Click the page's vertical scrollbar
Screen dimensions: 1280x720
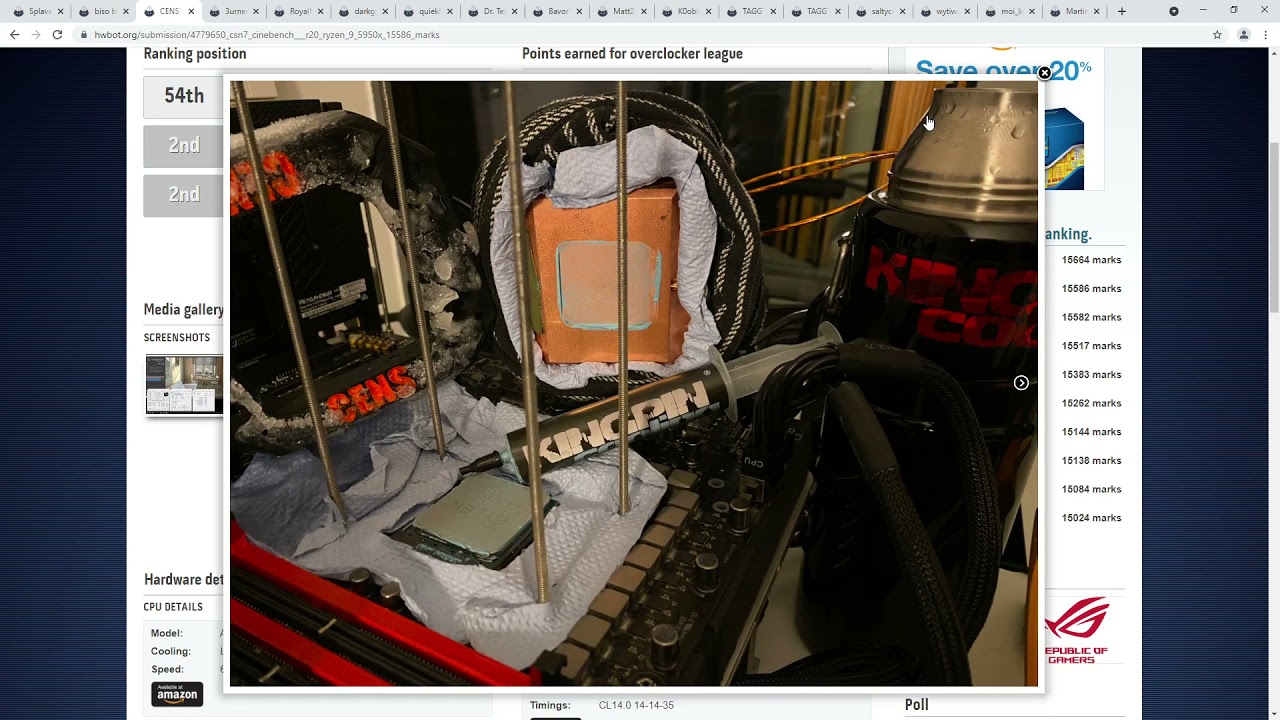(x=1274, y=230)
